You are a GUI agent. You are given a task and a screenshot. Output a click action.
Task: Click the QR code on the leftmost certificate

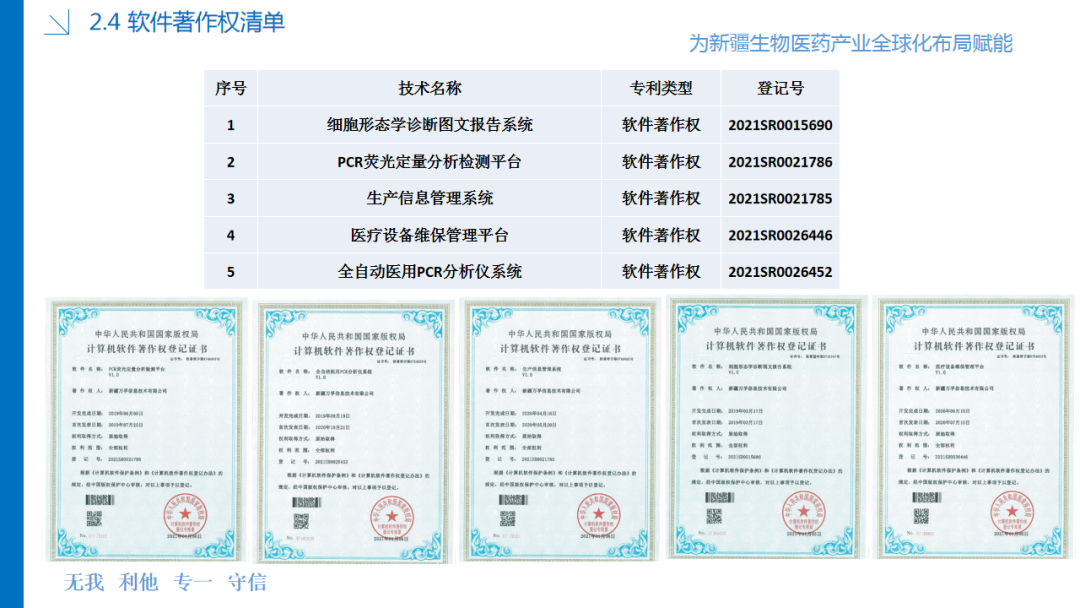[x=94, y=518]
